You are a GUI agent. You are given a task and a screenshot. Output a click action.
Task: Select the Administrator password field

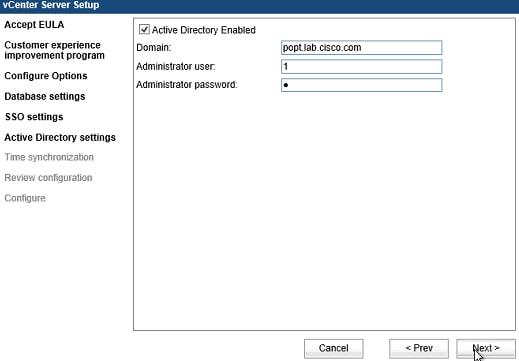click(362, 85)
